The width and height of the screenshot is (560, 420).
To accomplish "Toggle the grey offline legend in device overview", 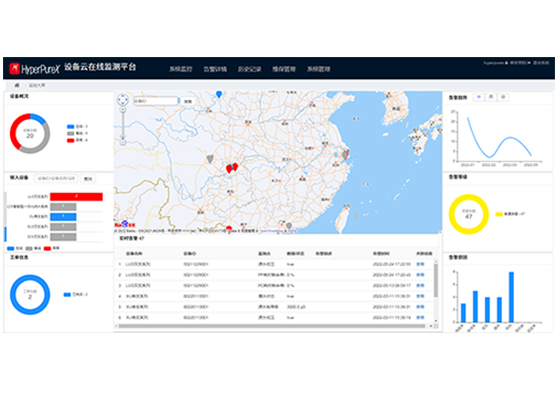I will (77, 133).
